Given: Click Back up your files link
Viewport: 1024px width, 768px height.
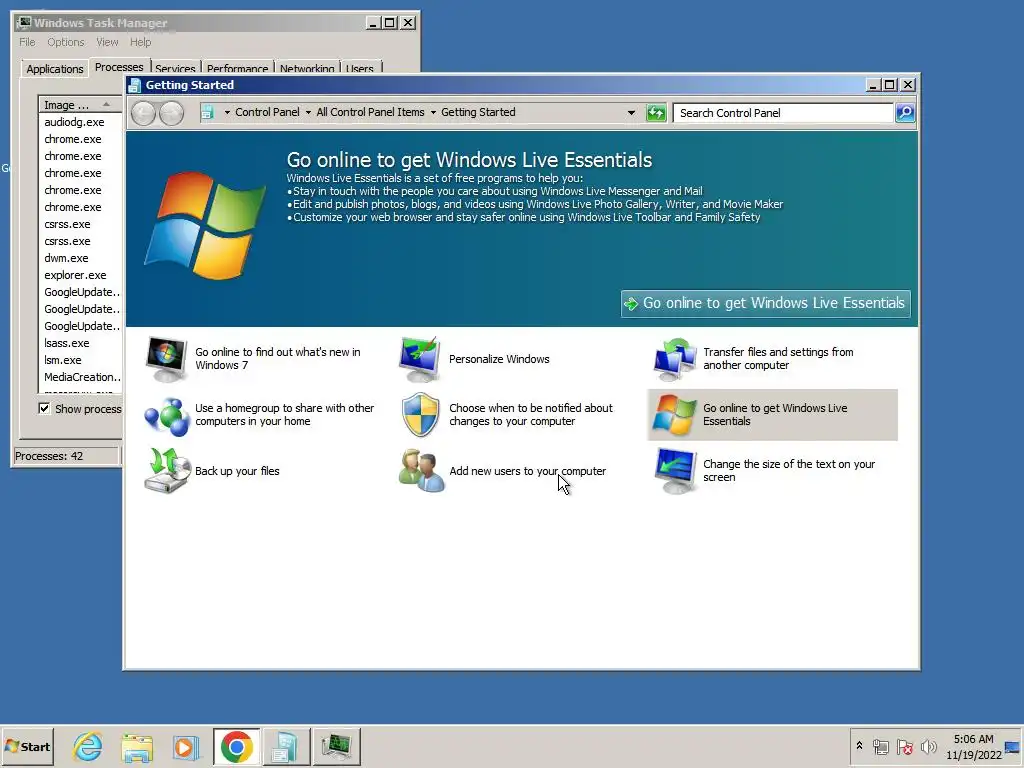Looking at the screenshot, I should pos(237,471).
